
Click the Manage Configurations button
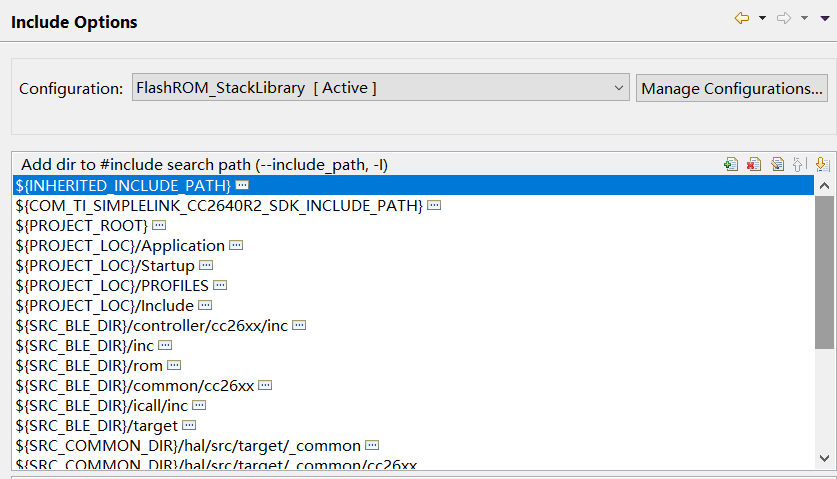pos(731,88)
